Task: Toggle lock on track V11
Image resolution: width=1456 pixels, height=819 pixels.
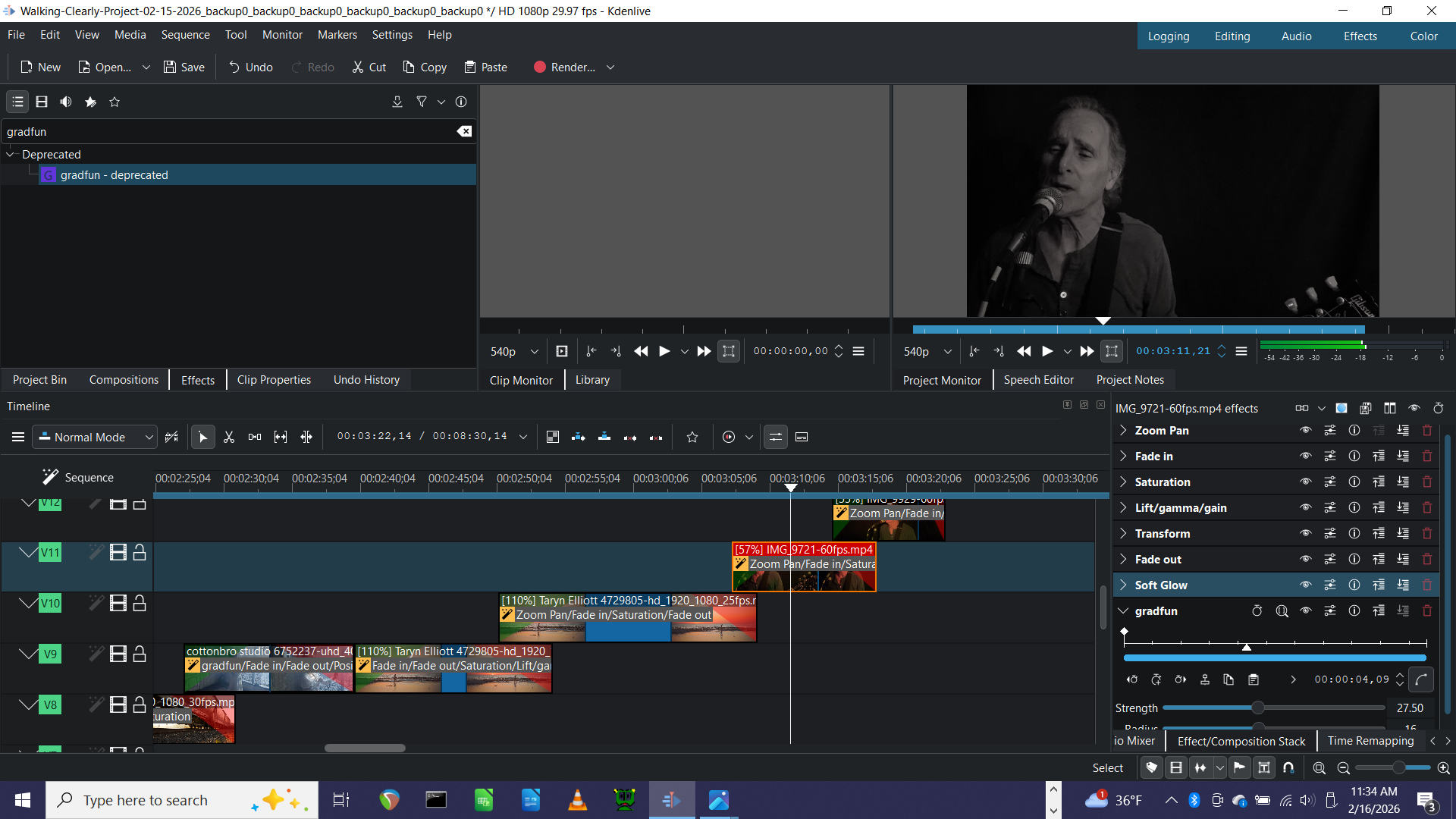Action: pyautogui.click(x=140, y=553)
